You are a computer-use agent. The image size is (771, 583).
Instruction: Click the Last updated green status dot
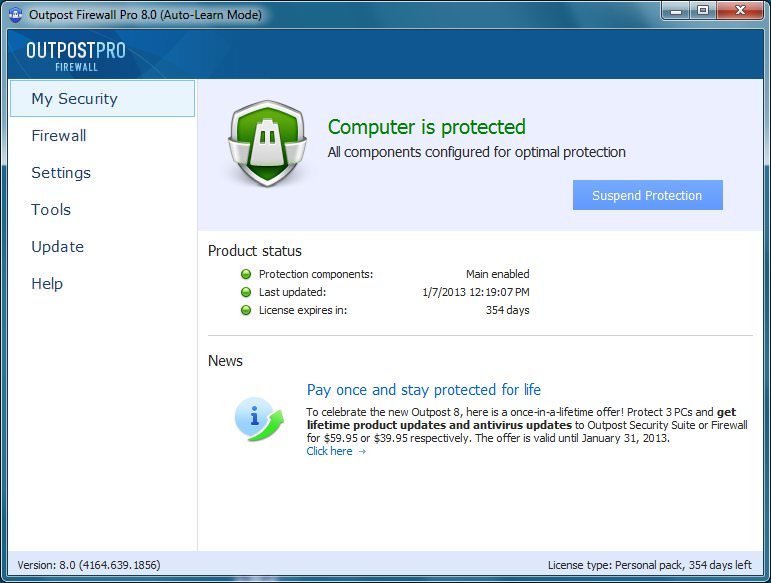[246, 292]
